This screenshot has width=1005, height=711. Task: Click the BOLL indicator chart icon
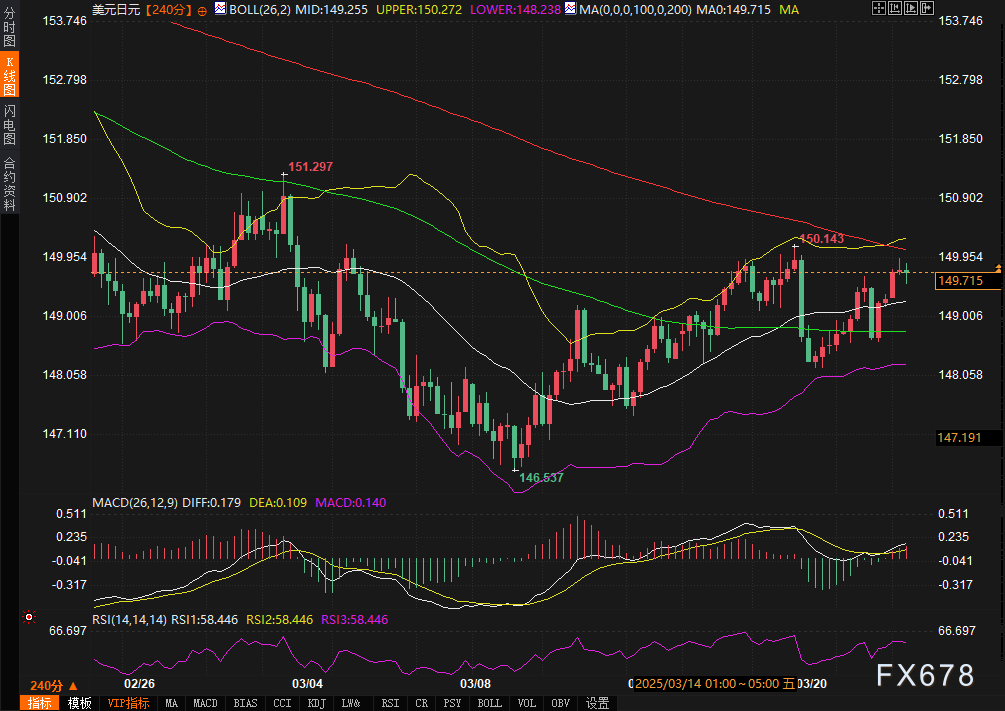221,9
